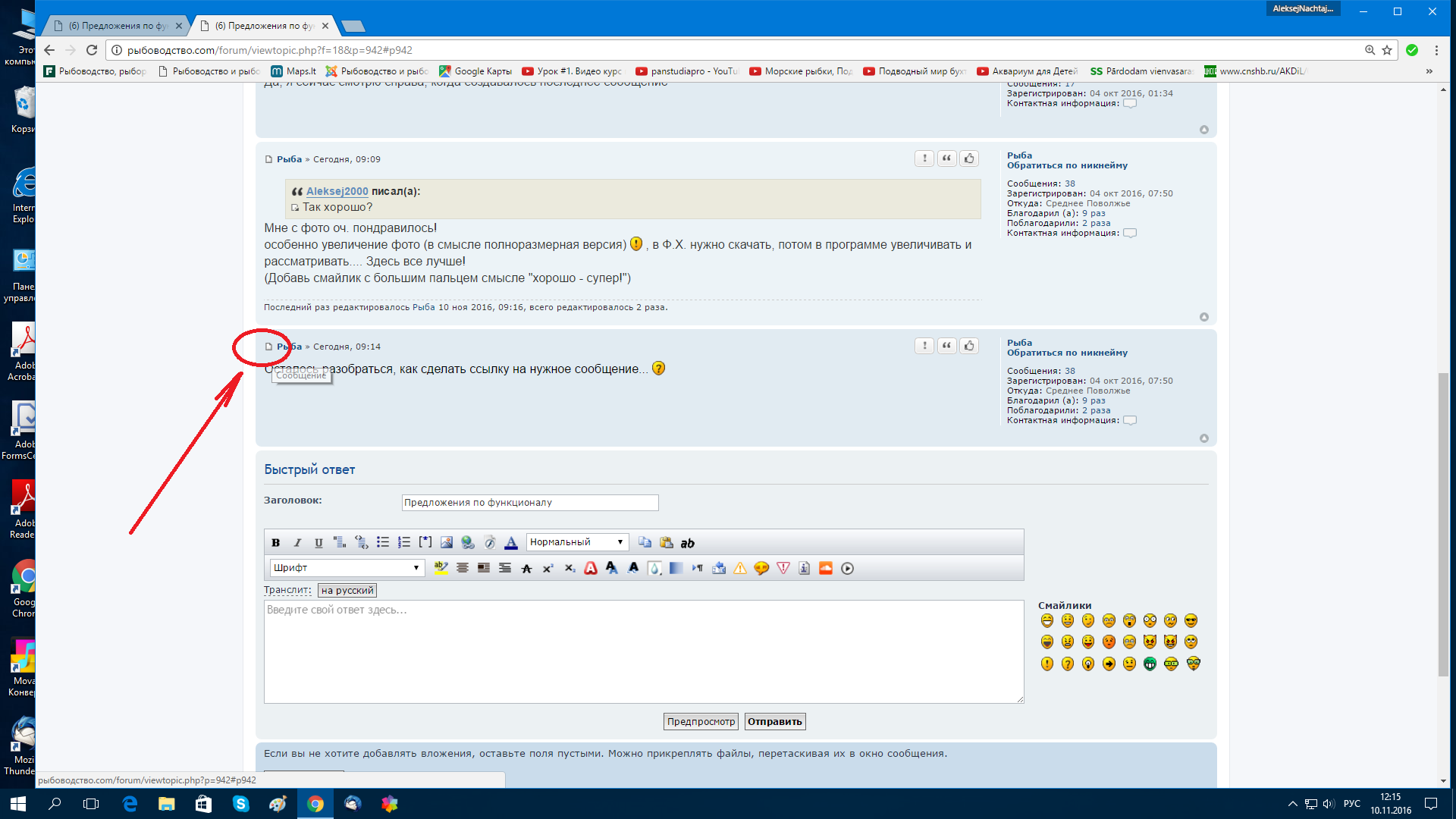
Task: Click the 'ab' text icon in the toolbar
Action: coord(687,543)
